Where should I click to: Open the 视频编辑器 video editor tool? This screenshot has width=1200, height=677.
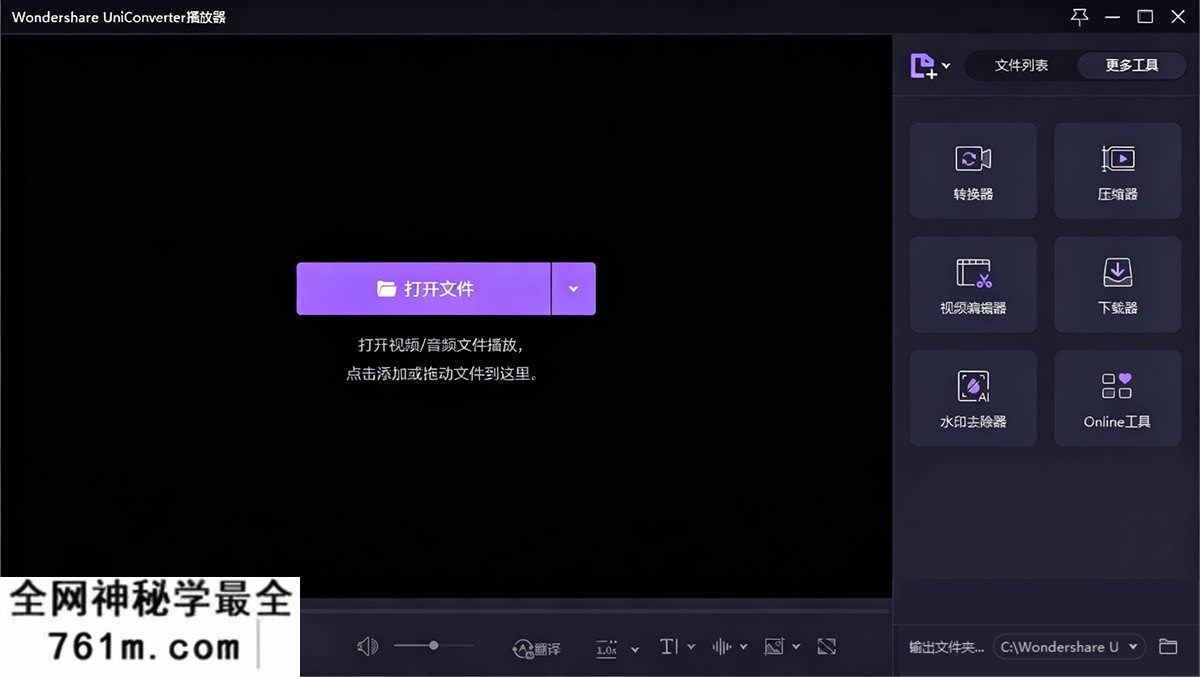[x=973, y=285]
